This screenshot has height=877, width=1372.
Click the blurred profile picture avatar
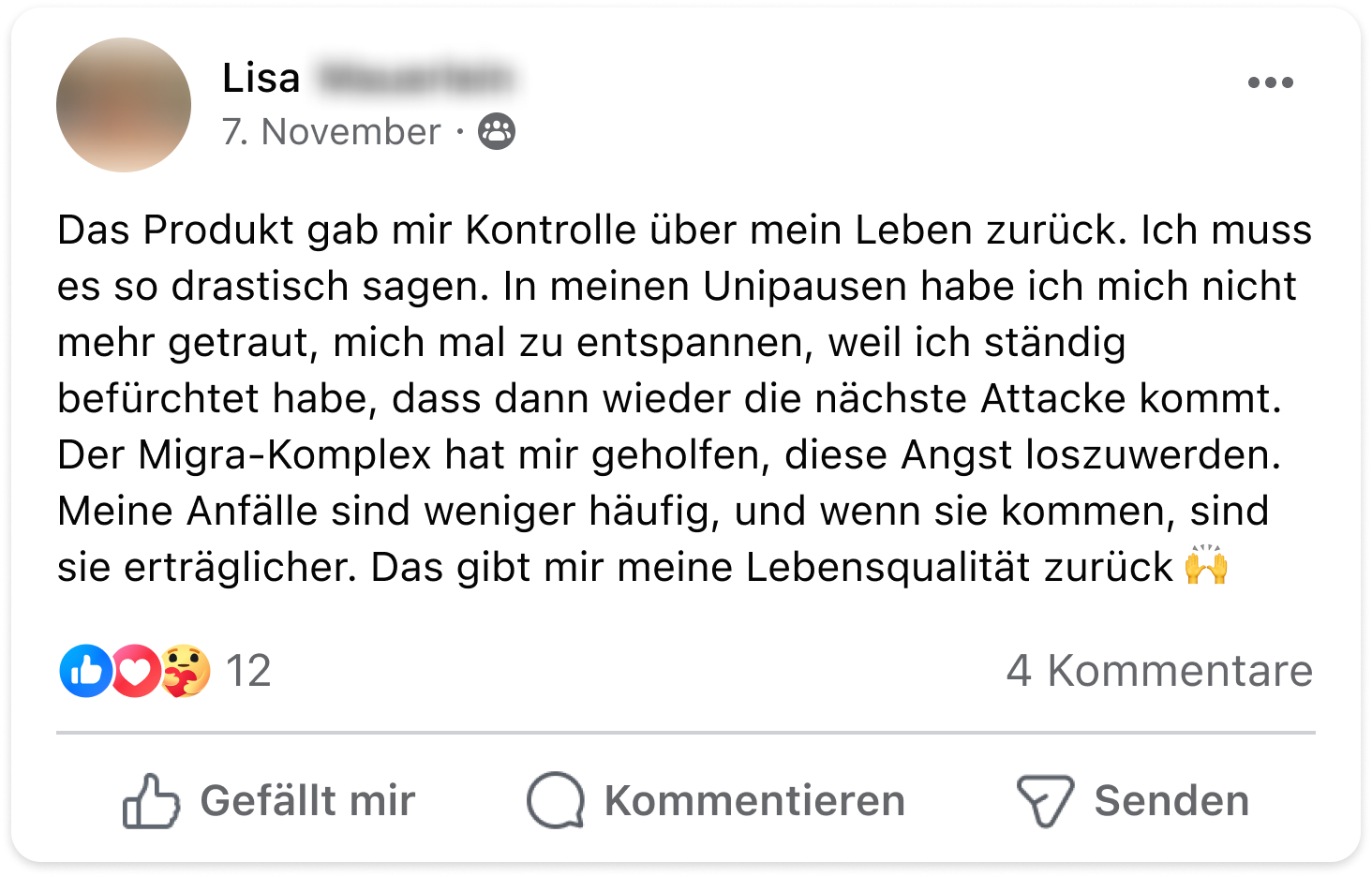[124, 105]
